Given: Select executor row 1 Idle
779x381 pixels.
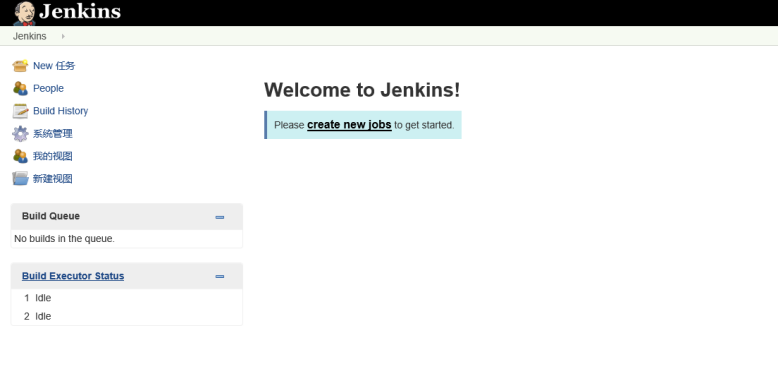Looking at the screenshot, I should click(x=127, y=298).
